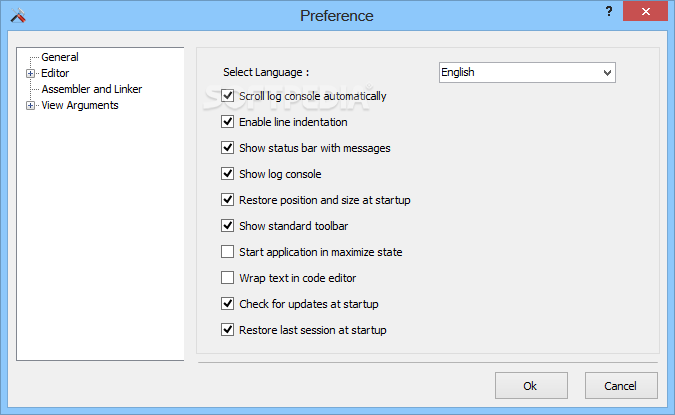Disable Check for updates at startup

point(227,304)
